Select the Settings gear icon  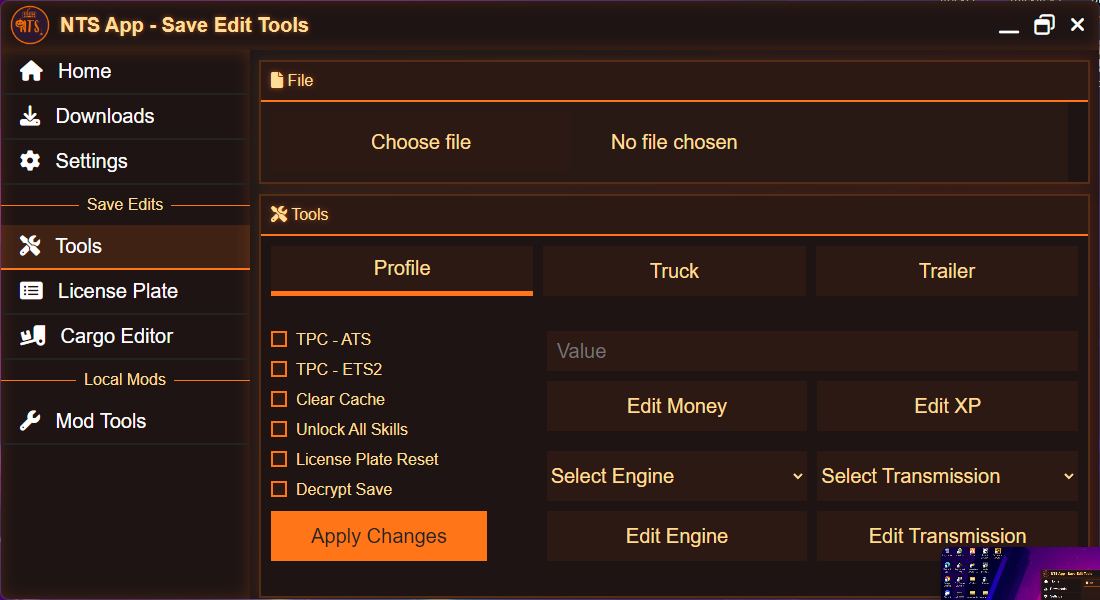pyautogui.click(x=29, y=161)
